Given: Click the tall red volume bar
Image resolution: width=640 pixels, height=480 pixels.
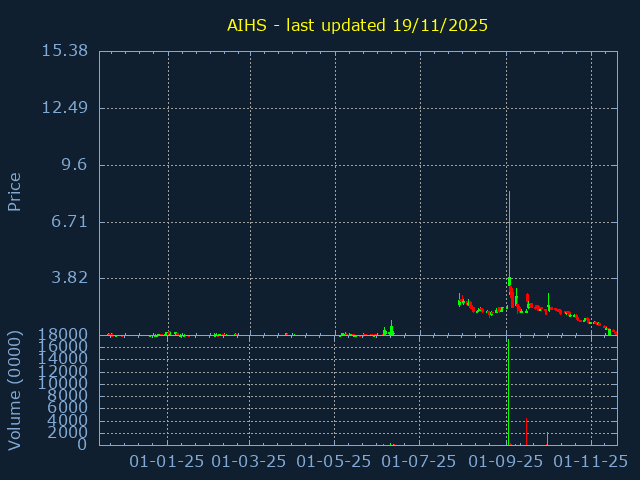Looking at the screenshot, I should (526, 432).
